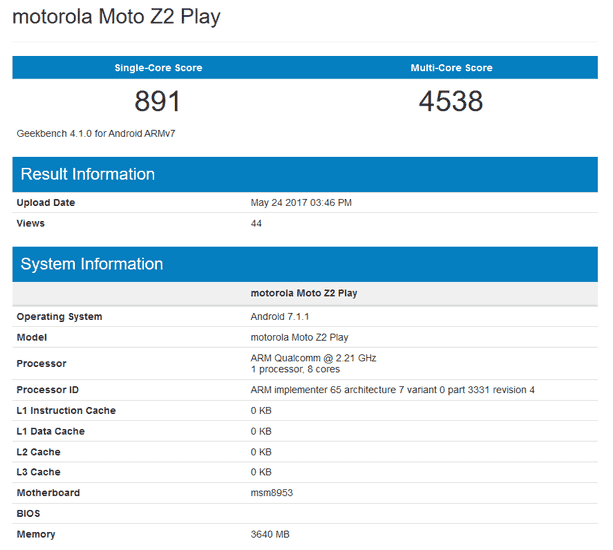Click the System Information section header

coord(92,264)
